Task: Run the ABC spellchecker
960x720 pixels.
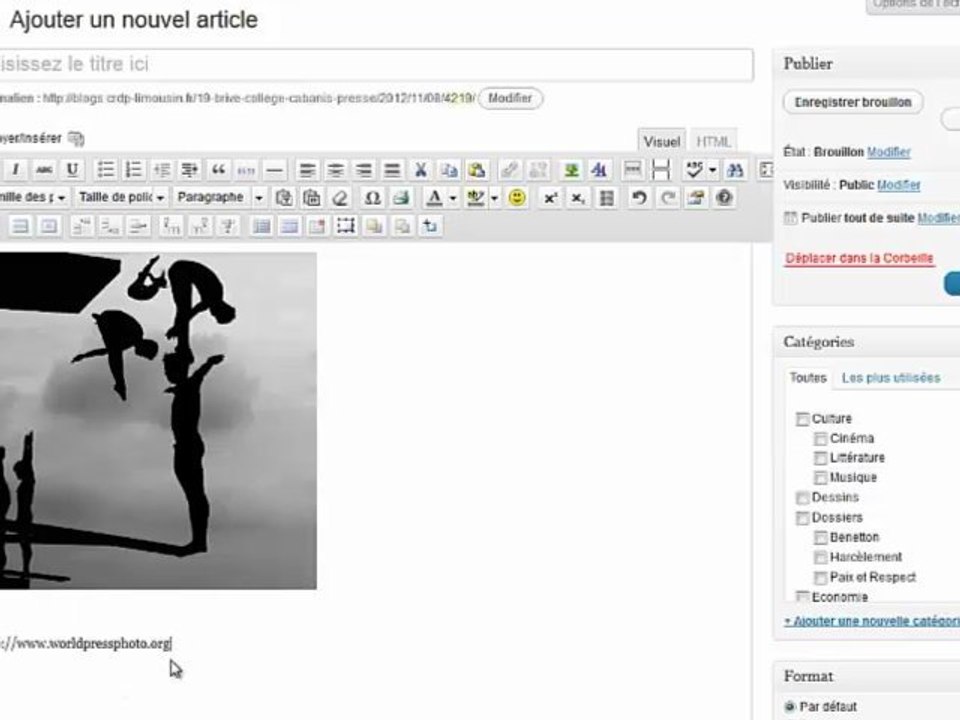Action: coord(694,170)
